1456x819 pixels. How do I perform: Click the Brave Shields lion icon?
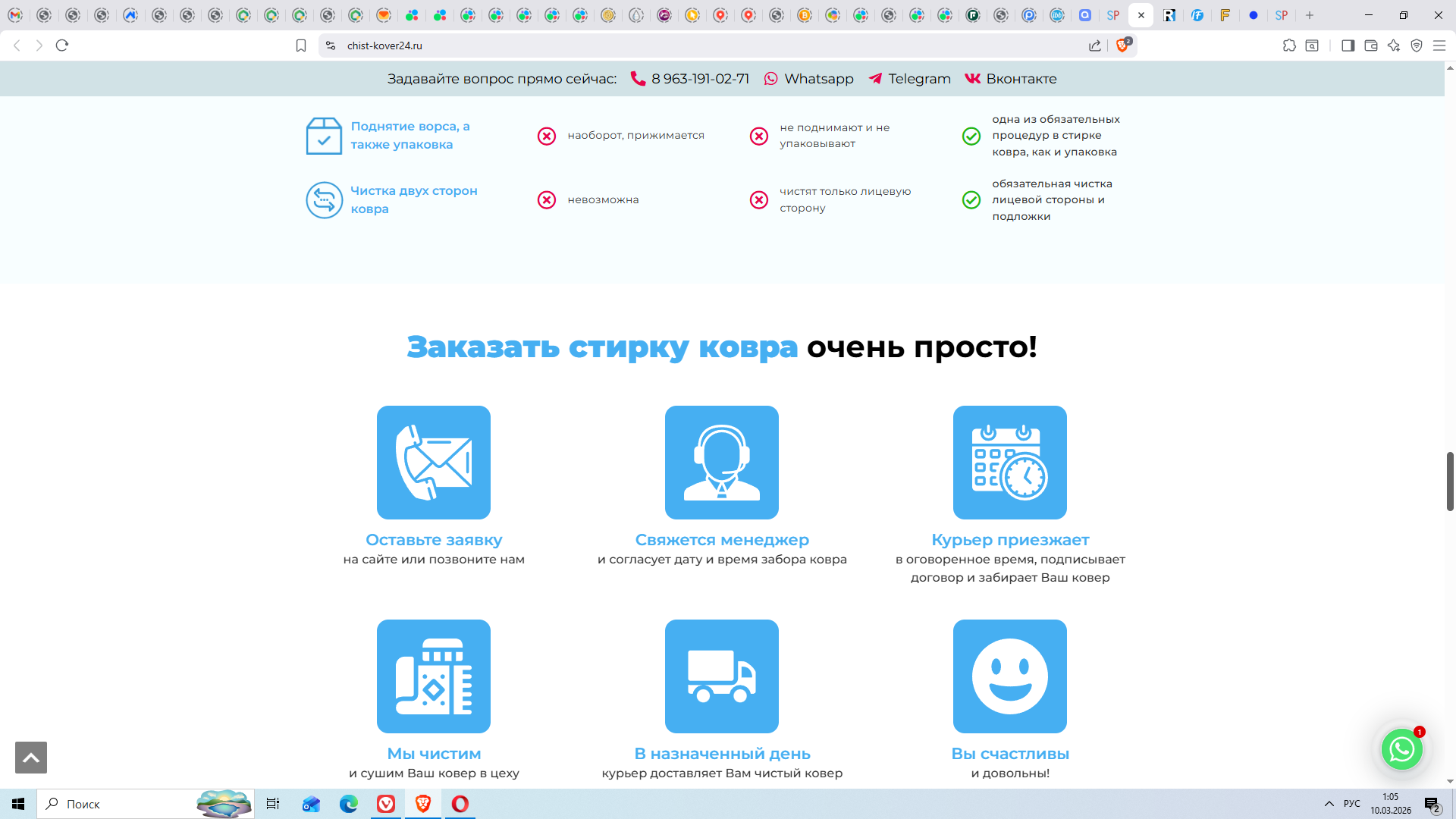(1122, 45)
